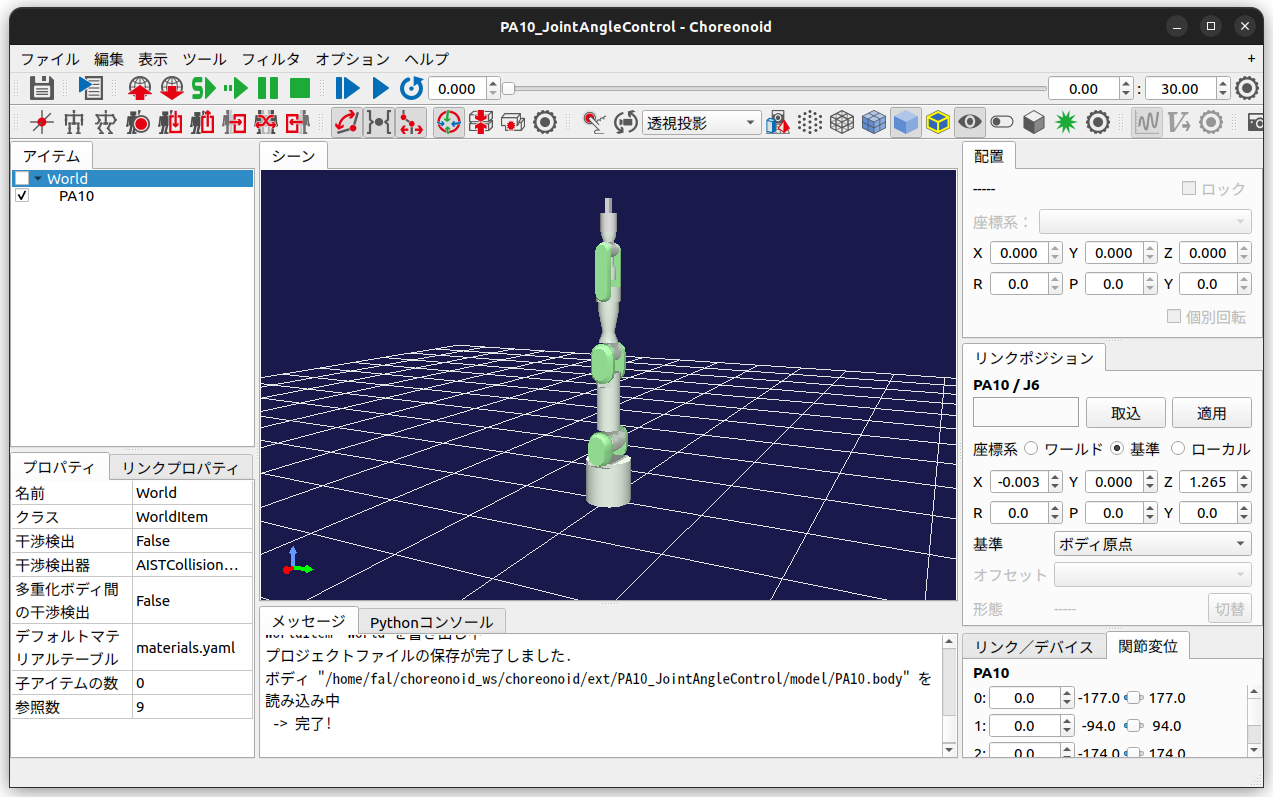Image resolution: width=1273 pixels, height=797 pixels.
Task: Click the blue play animation button
Action: point(380,88)
